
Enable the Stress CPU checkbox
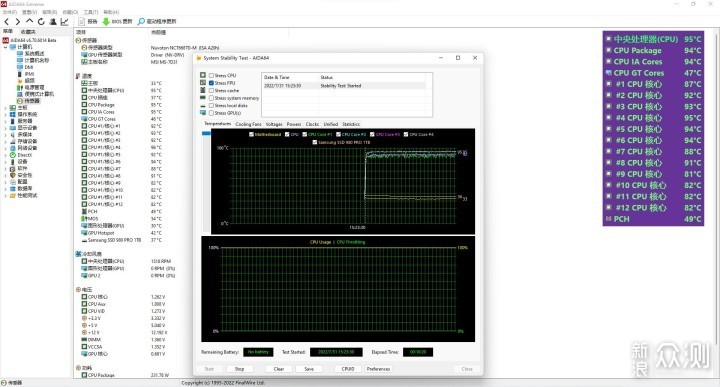(x=211, y=75)
